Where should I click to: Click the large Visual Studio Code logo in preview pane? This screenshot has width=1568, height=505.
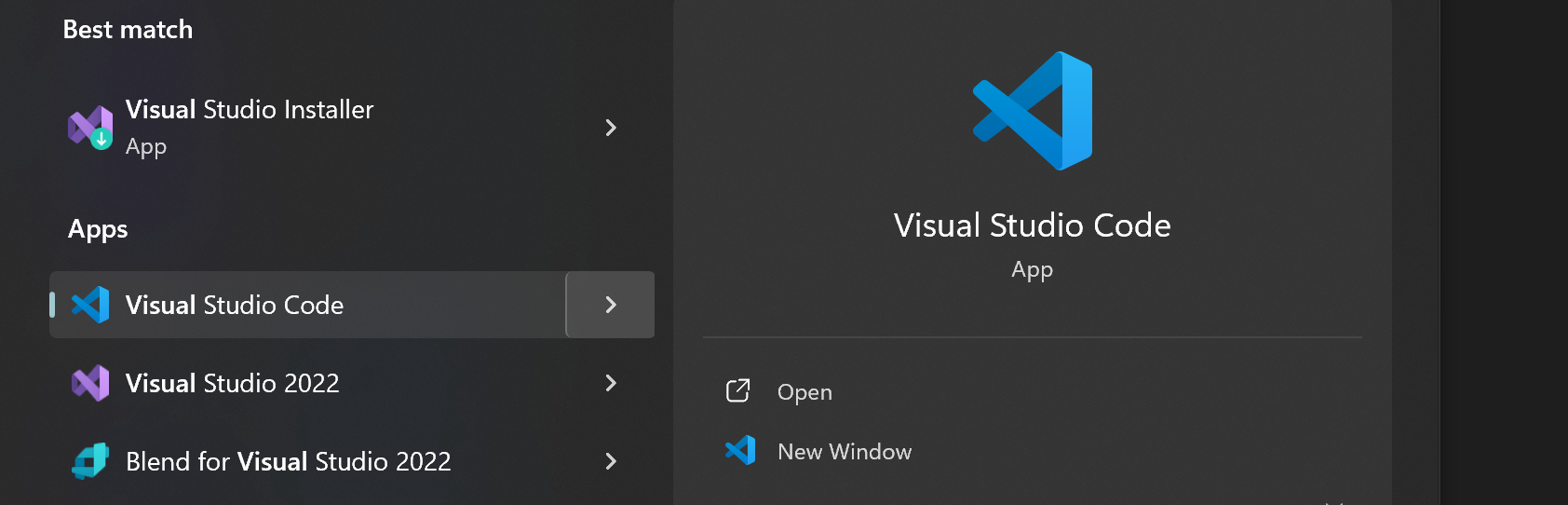tap(1033, 111)
